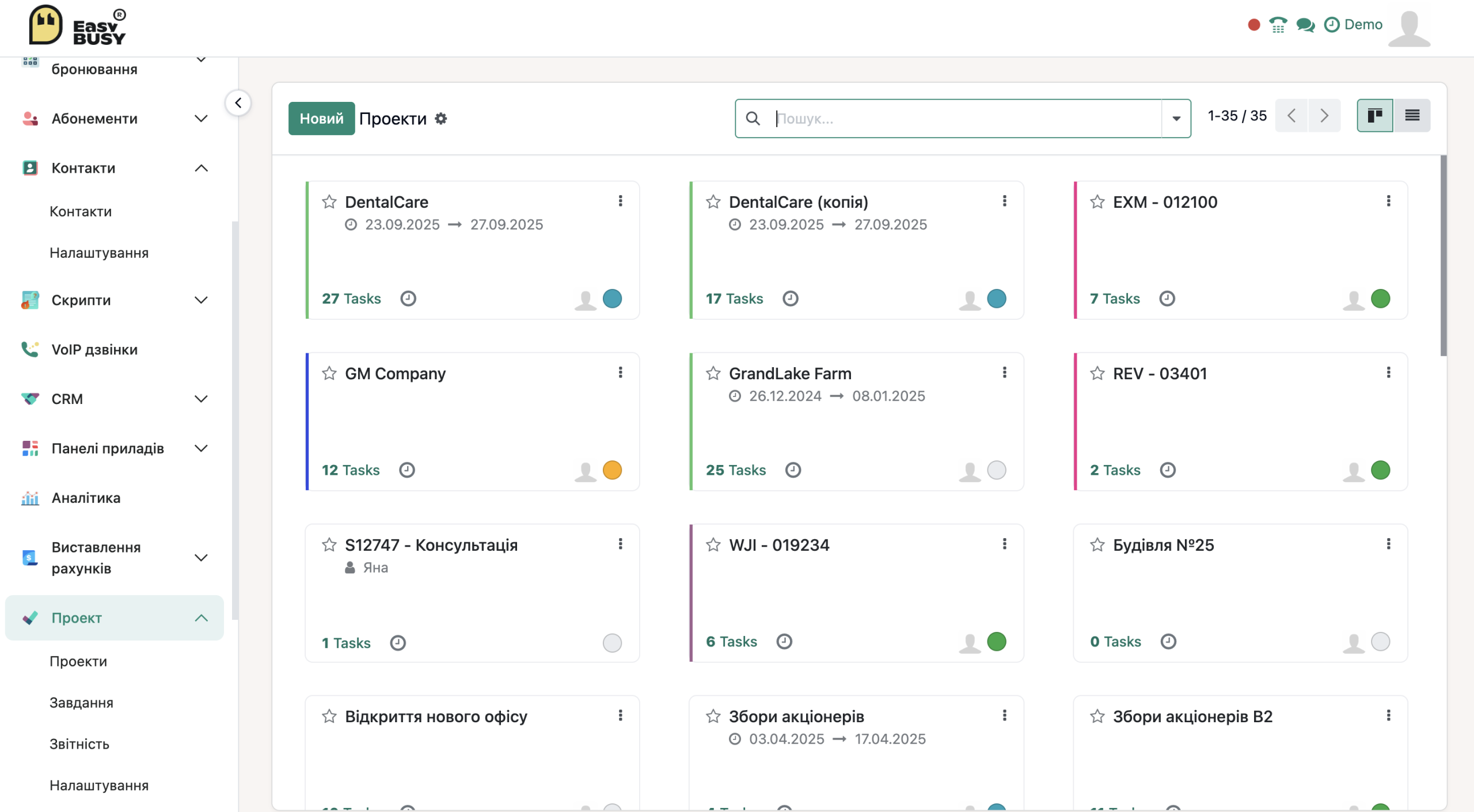1474x812 pixels.
Task: Click the Новий button
Action: coord(321,119)
